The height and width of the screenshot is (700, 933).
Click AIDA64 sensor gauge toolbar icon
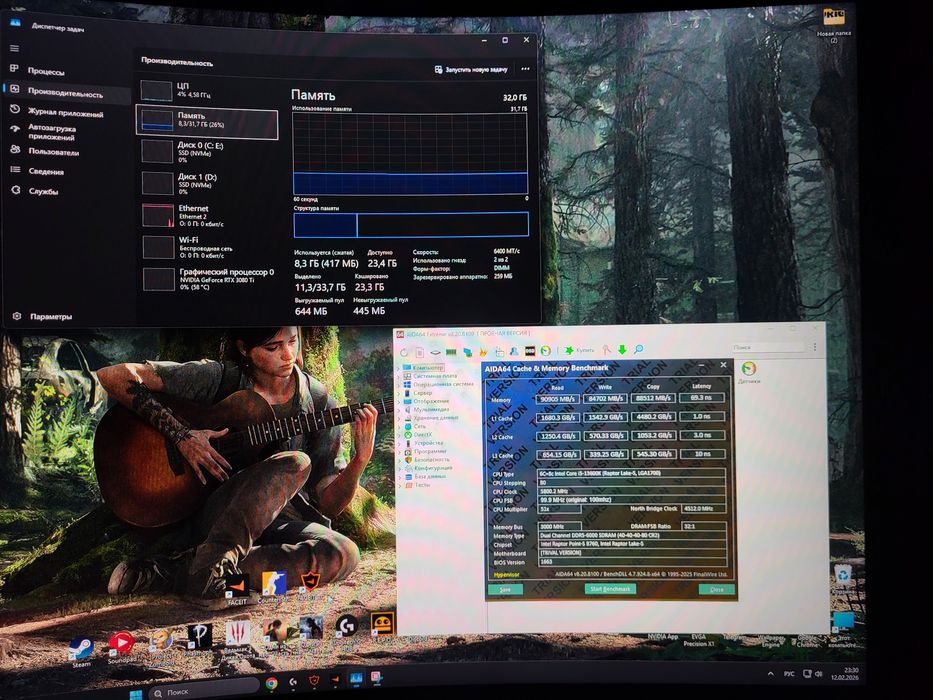click(546, 351)
